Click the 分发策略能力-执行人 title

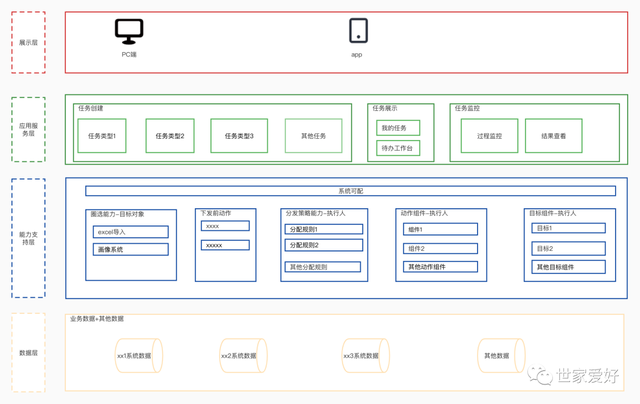(315, 213)
